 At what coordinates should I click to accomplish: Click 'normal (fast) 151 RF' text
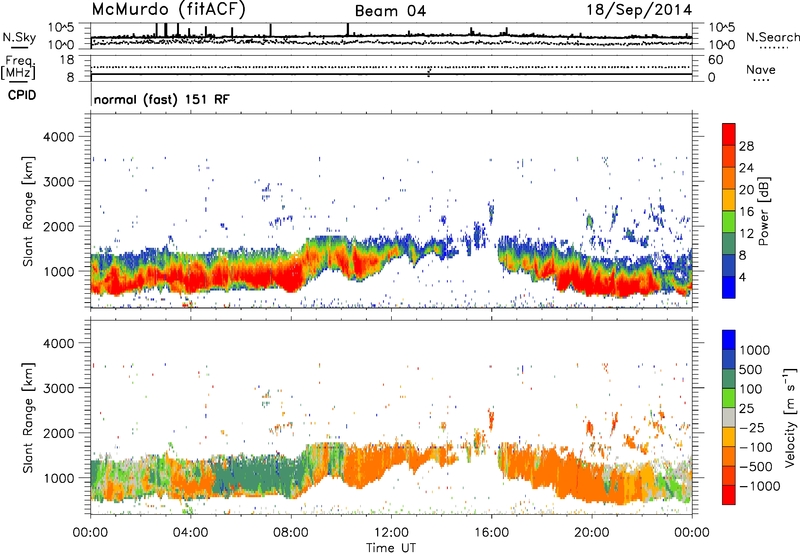pos(162,99)
